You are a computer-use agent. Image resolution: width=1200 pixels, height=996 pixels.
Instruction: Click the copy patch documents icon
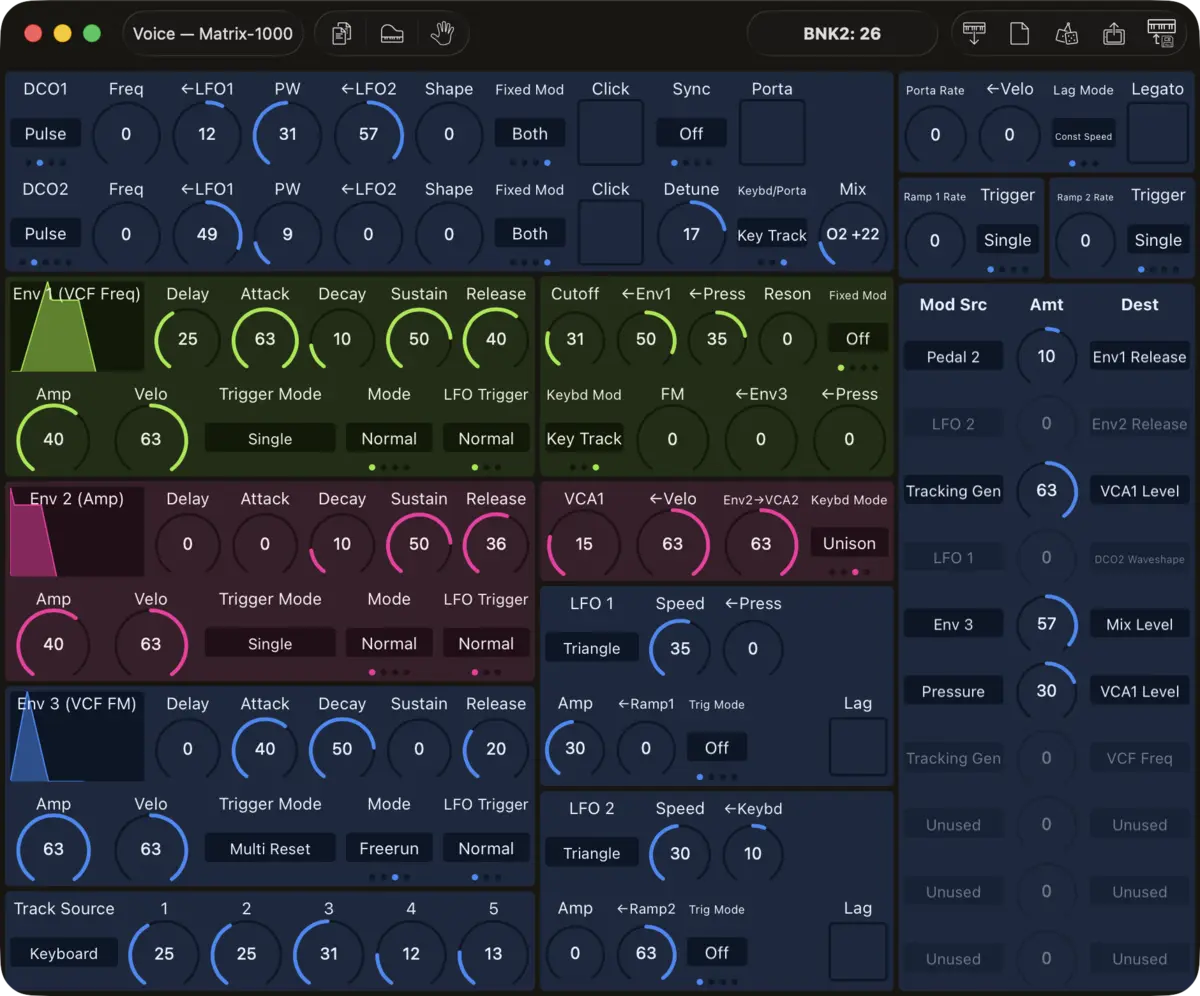341,34
